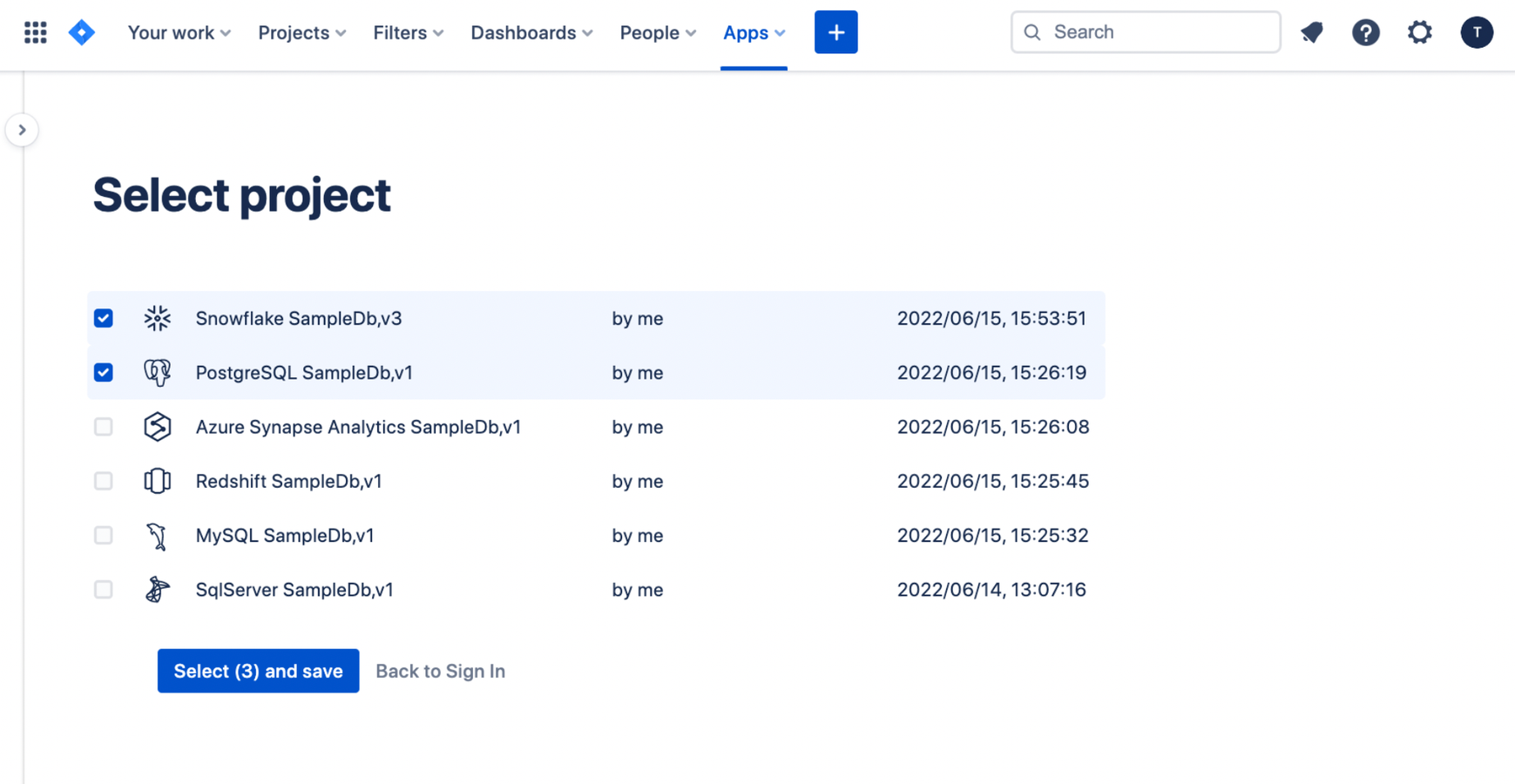1515x784 pixels.
Task: Open the app switcher grid icon
Action: click(36, 33)
